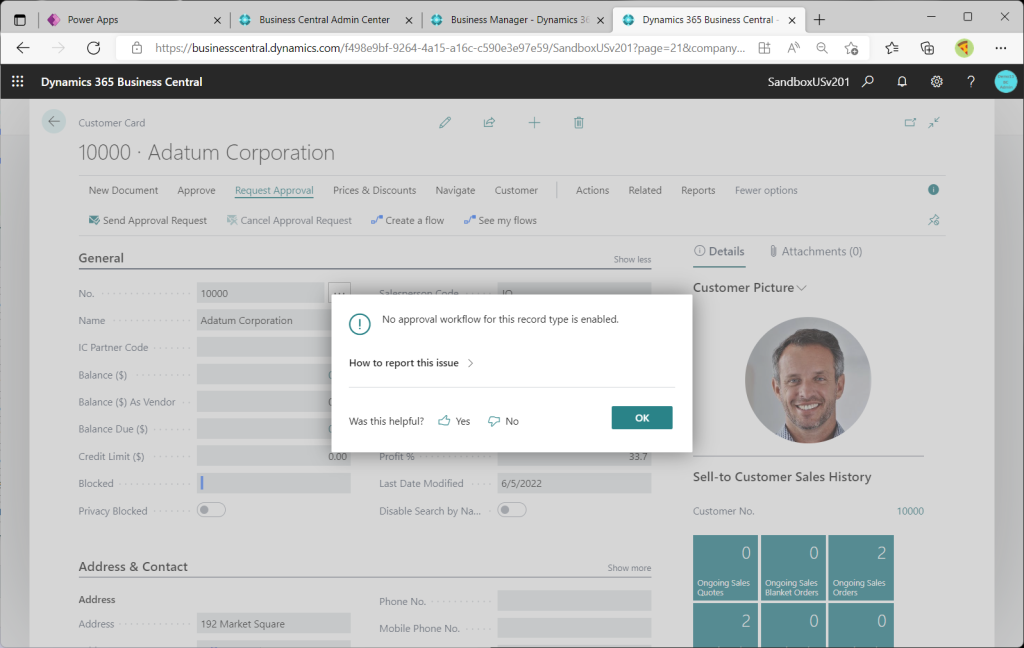Click Create a flow
The image size is (1024, 648).
click(408, 220)
